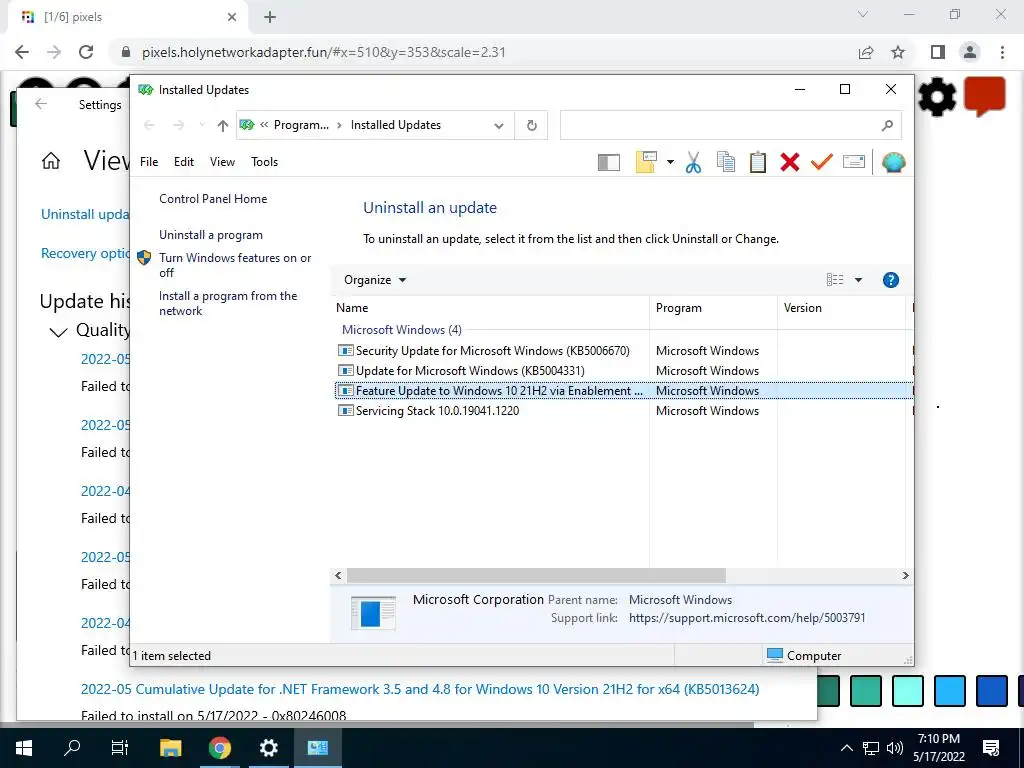
Task: Open the view options dropdown arrow
Action: point(858,280)
